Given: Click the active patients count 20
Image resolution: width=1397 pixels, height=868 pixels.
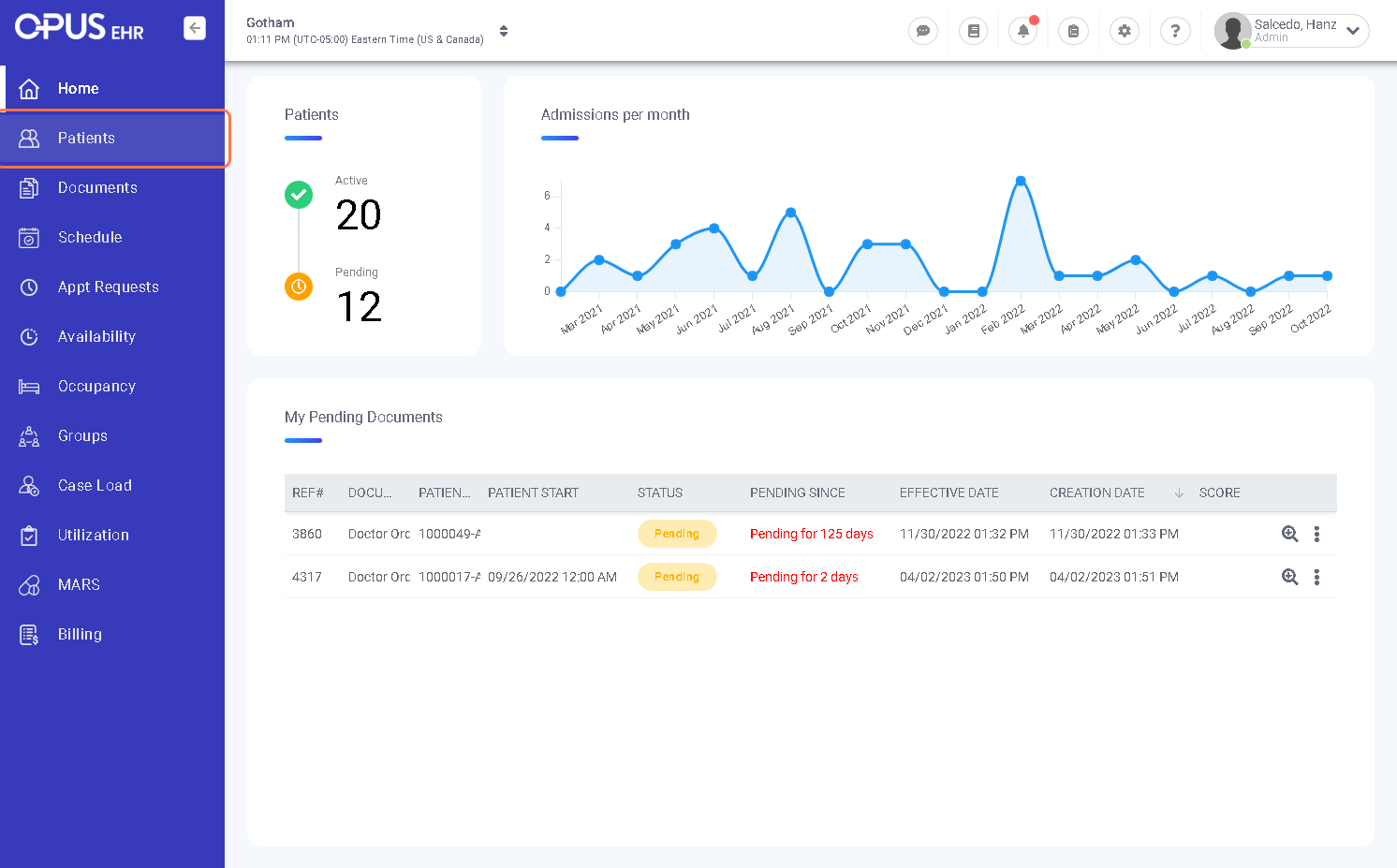Looking at the screenshot, I should pos(359,215).
